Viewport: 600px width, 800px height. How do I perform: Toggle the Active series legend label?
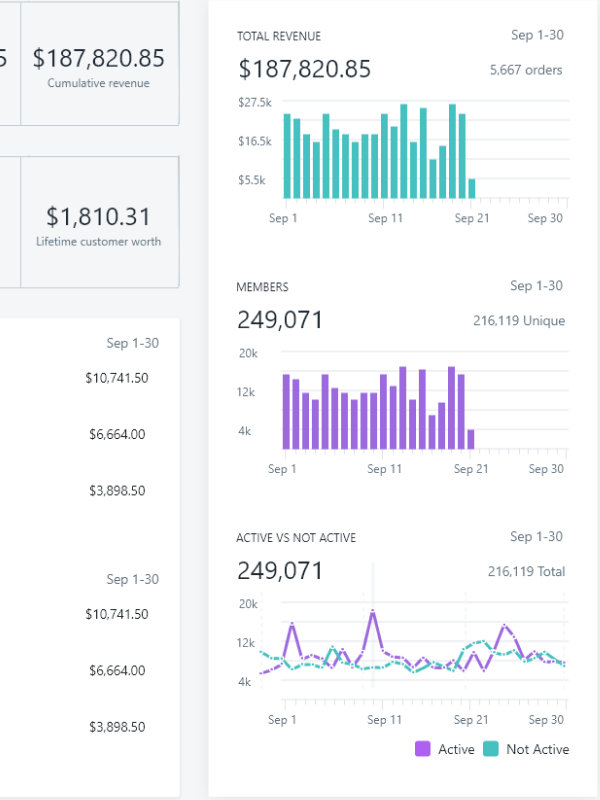(456, 749)
